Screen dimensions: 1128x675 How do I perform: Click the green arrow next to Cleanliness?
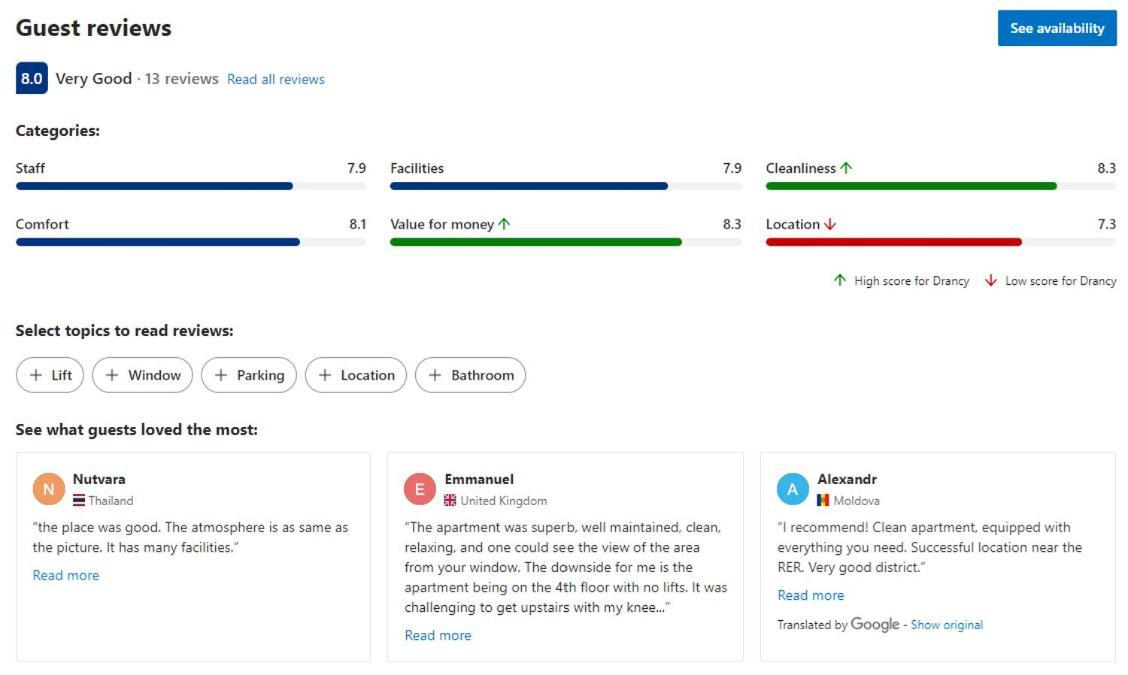[x=846, y=168]
